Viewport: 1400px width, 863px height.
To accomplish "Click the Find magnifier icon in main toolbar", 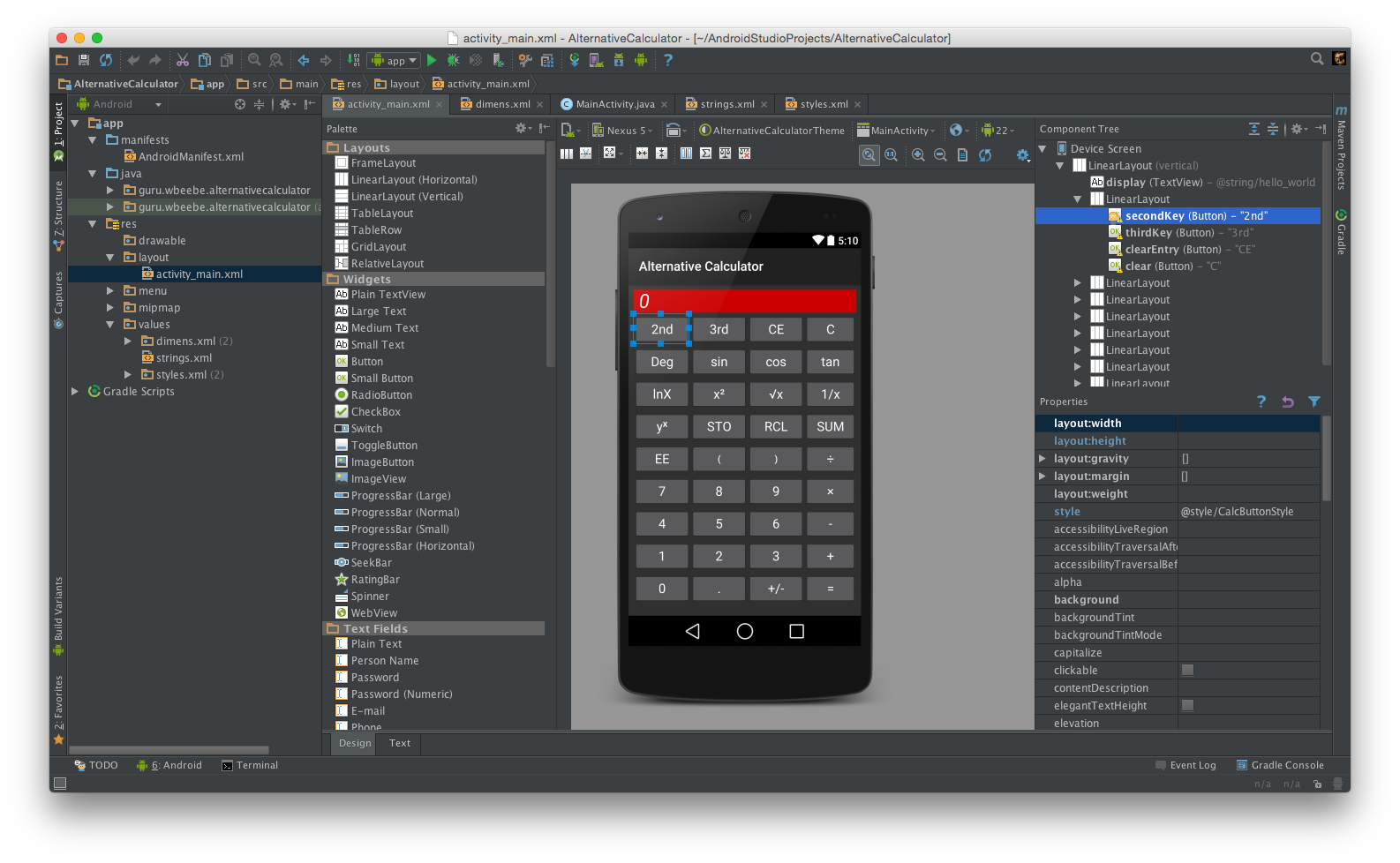I will 254,60.
